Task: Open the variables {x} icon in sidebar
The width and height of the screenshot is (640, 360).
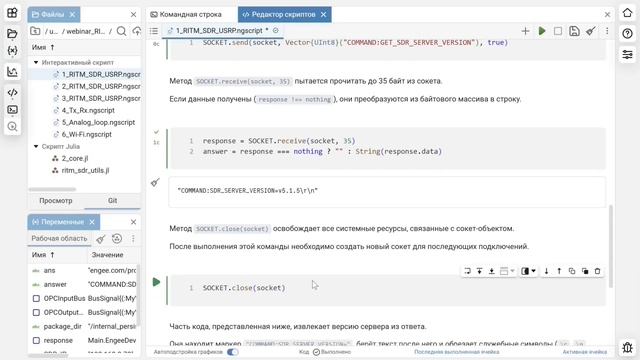Action: (12, 51)
